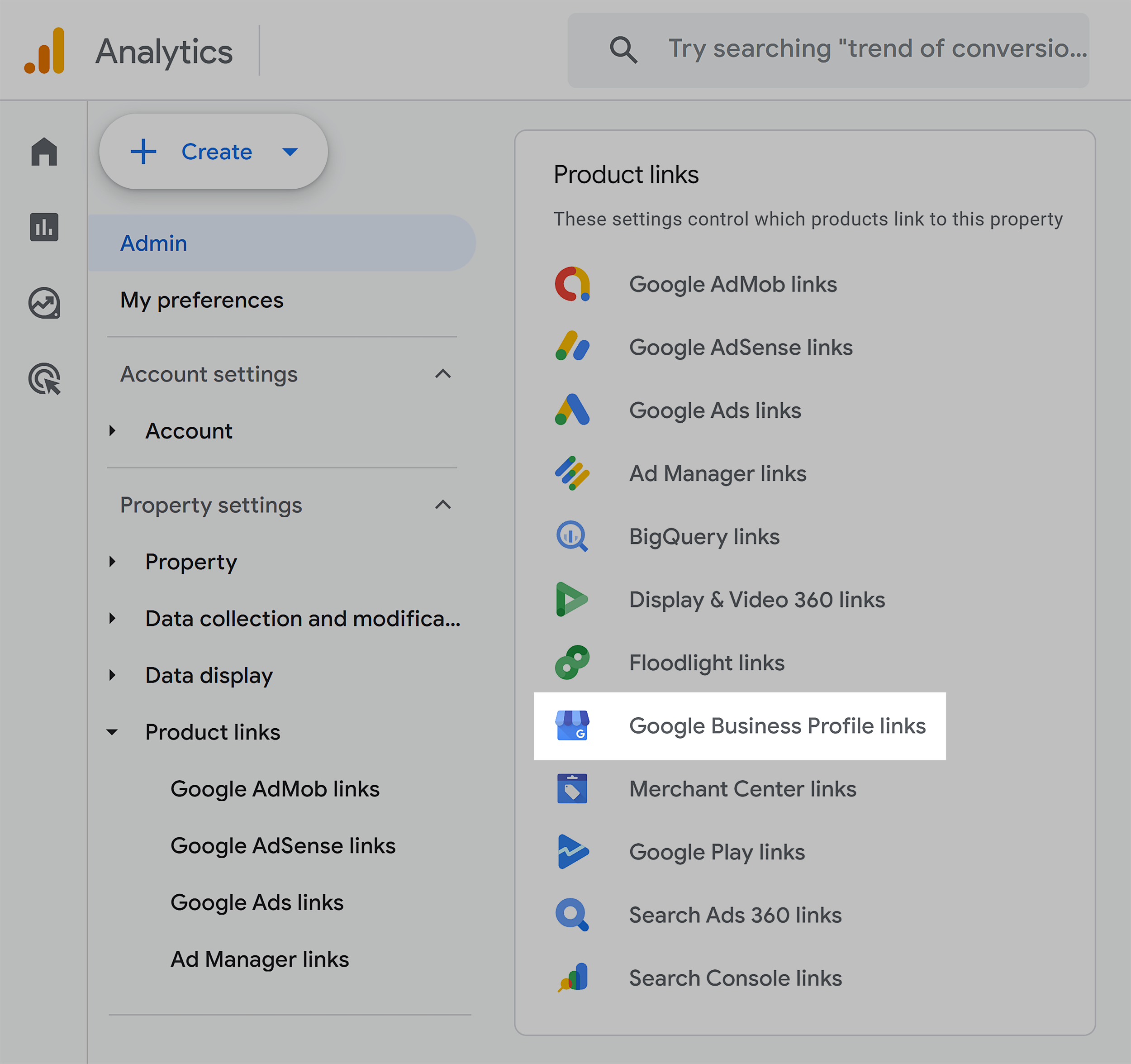Collapse the Property settings section
This screenshot has width=1131, height=1064.
click(x=443, y=505)
